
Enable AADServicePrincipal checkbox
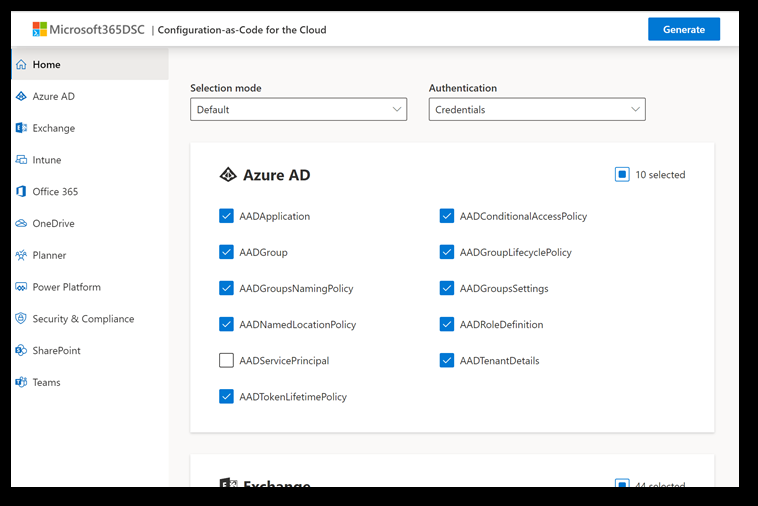pos(226,361)
